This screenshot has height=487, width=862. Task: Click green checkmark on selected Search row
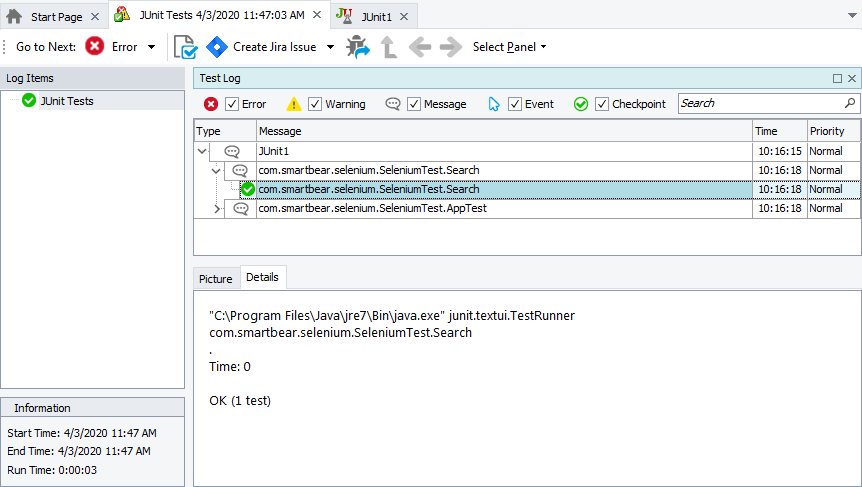[x=248, y=189]
